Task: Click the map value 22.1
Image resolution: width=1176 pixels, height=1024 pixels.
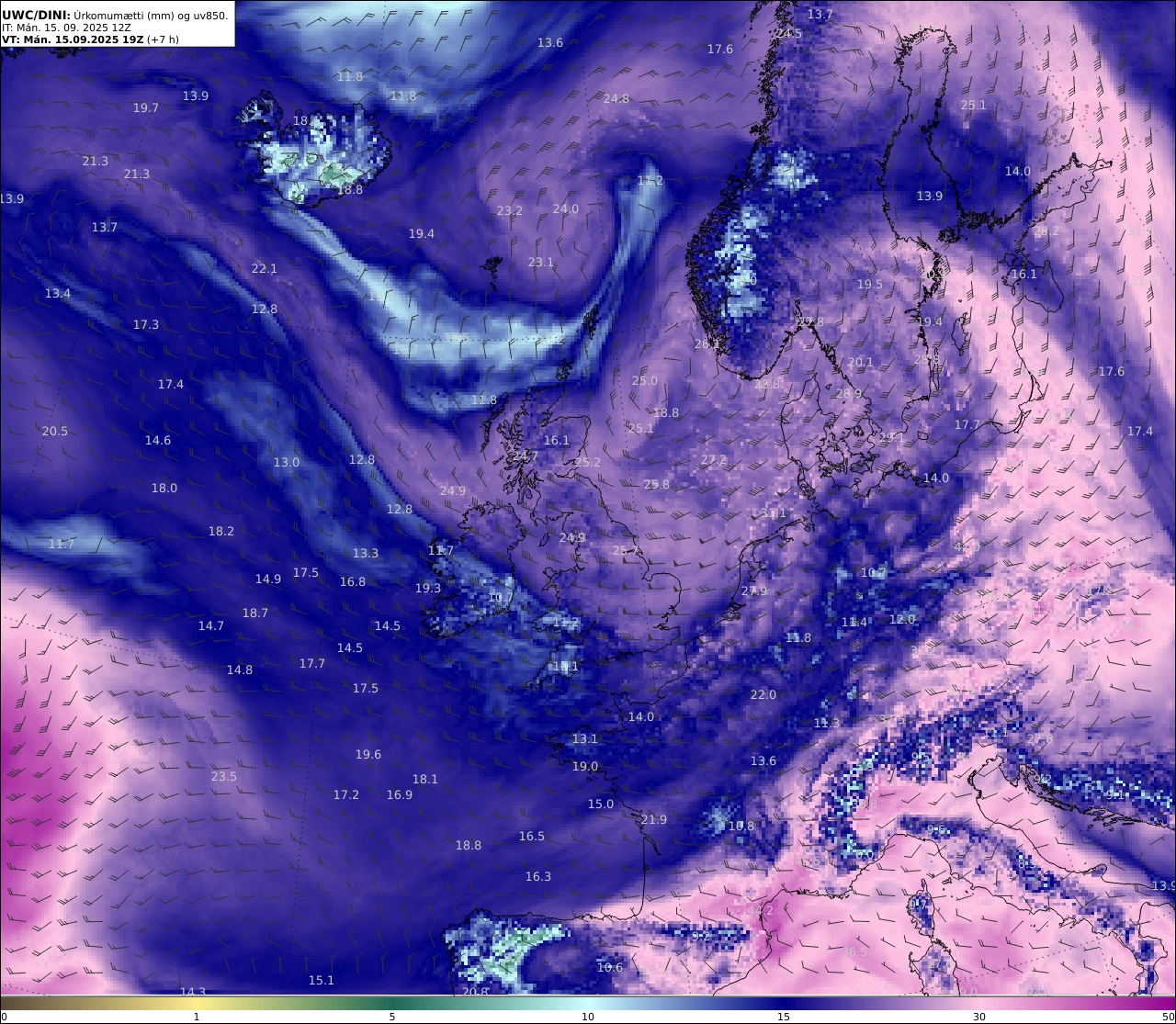Action: pos(265,269)
